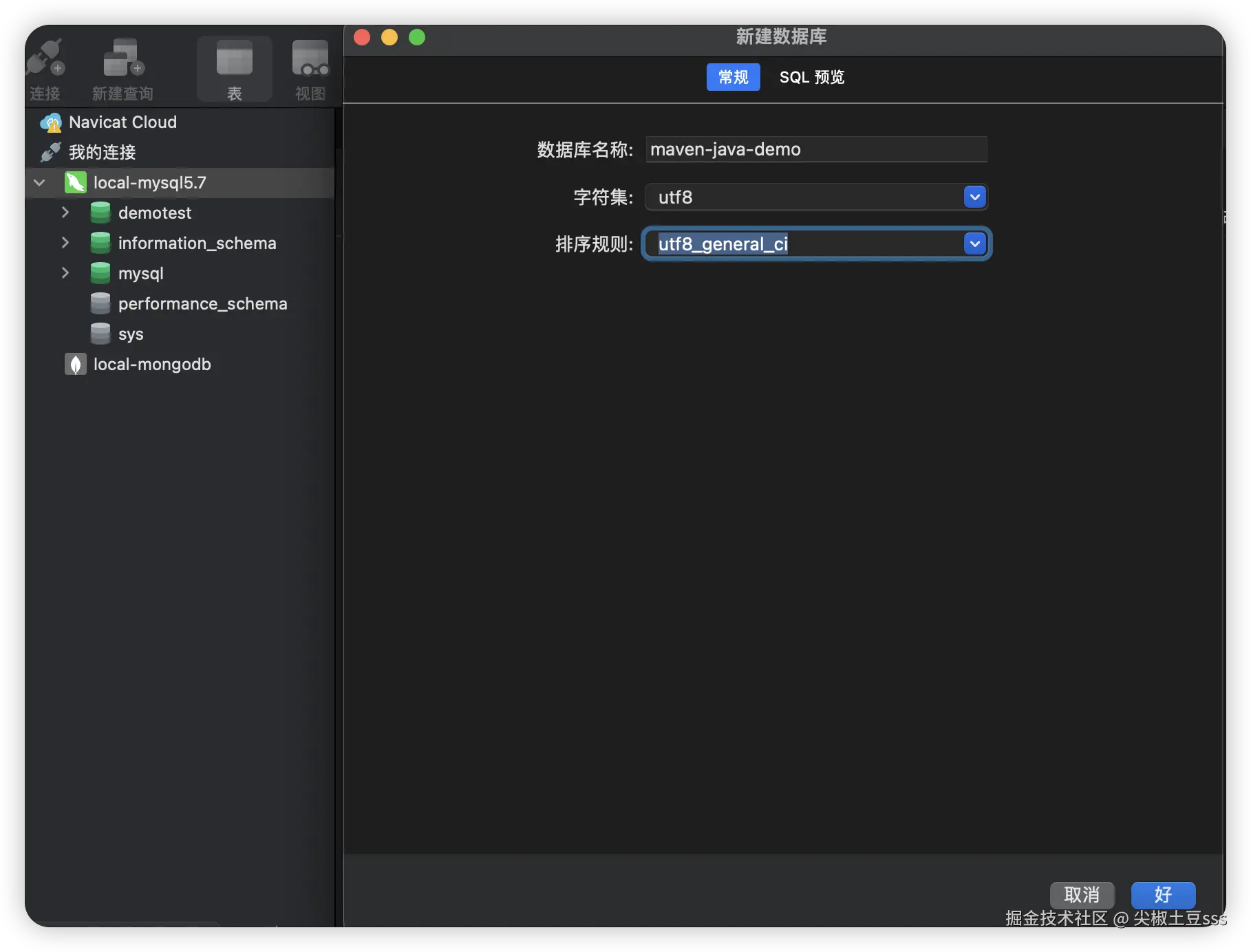Click the Connection plug icon in the toolbar
The height and width of the screenshot is (952, 1251).
coord(45,58)
